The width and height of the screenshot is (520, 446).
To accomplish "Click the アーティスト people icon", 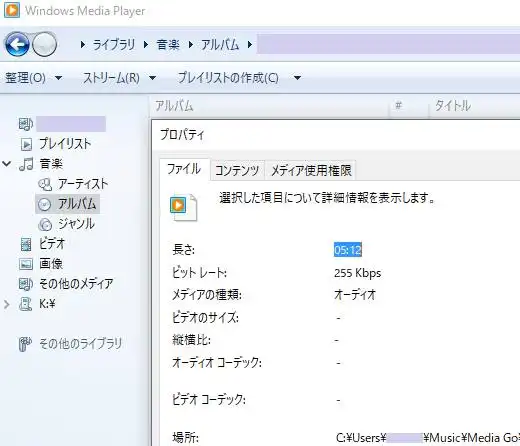I will pyautogui.click(x=45, y=184).
